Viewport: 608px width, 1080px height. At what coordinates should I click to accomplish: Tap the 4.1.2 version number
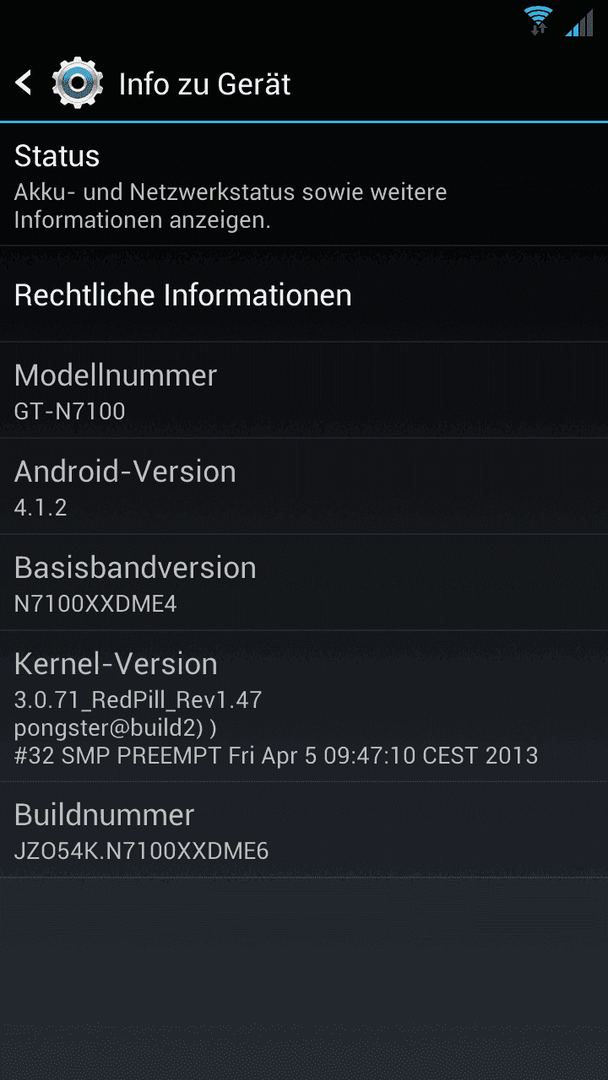(x=41, y=508)
